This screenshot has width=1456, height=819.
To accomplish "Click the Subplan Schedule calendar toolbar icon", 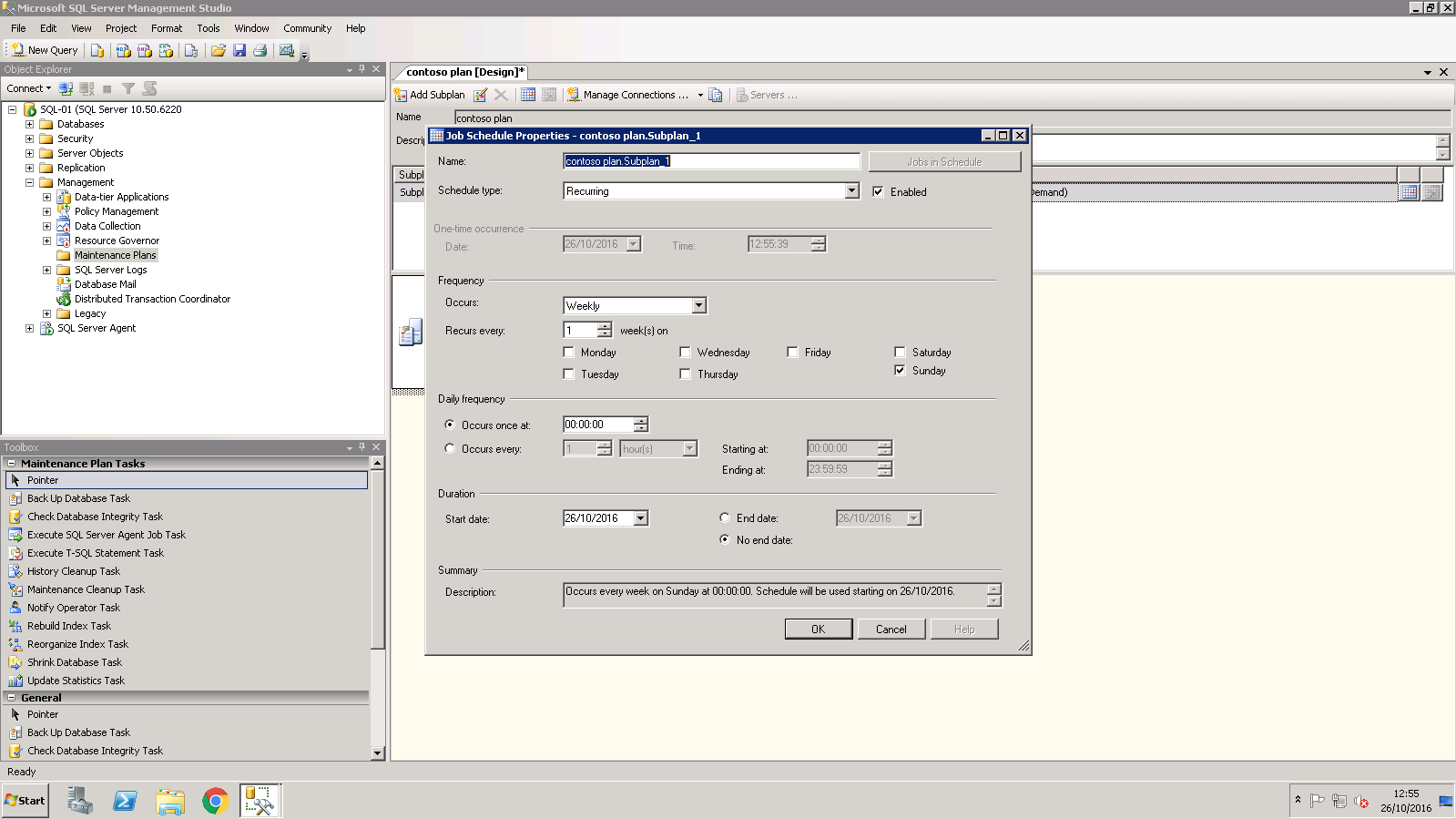I will pos(528,95).
